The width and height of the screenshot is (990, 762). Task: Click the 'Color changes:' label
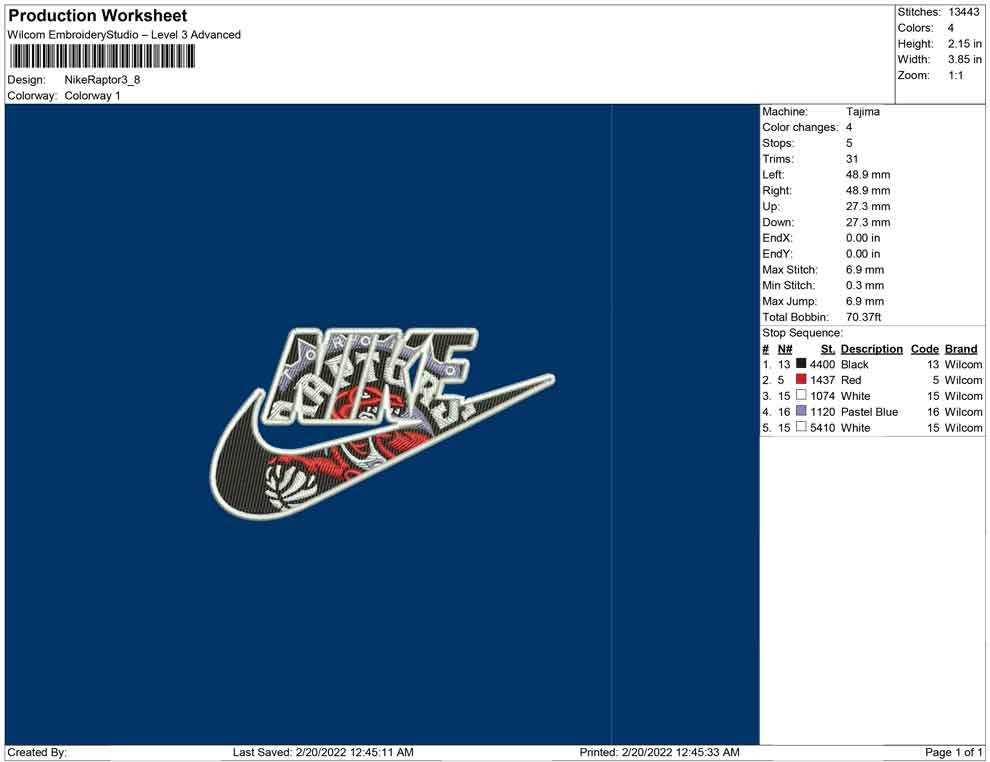800,128
